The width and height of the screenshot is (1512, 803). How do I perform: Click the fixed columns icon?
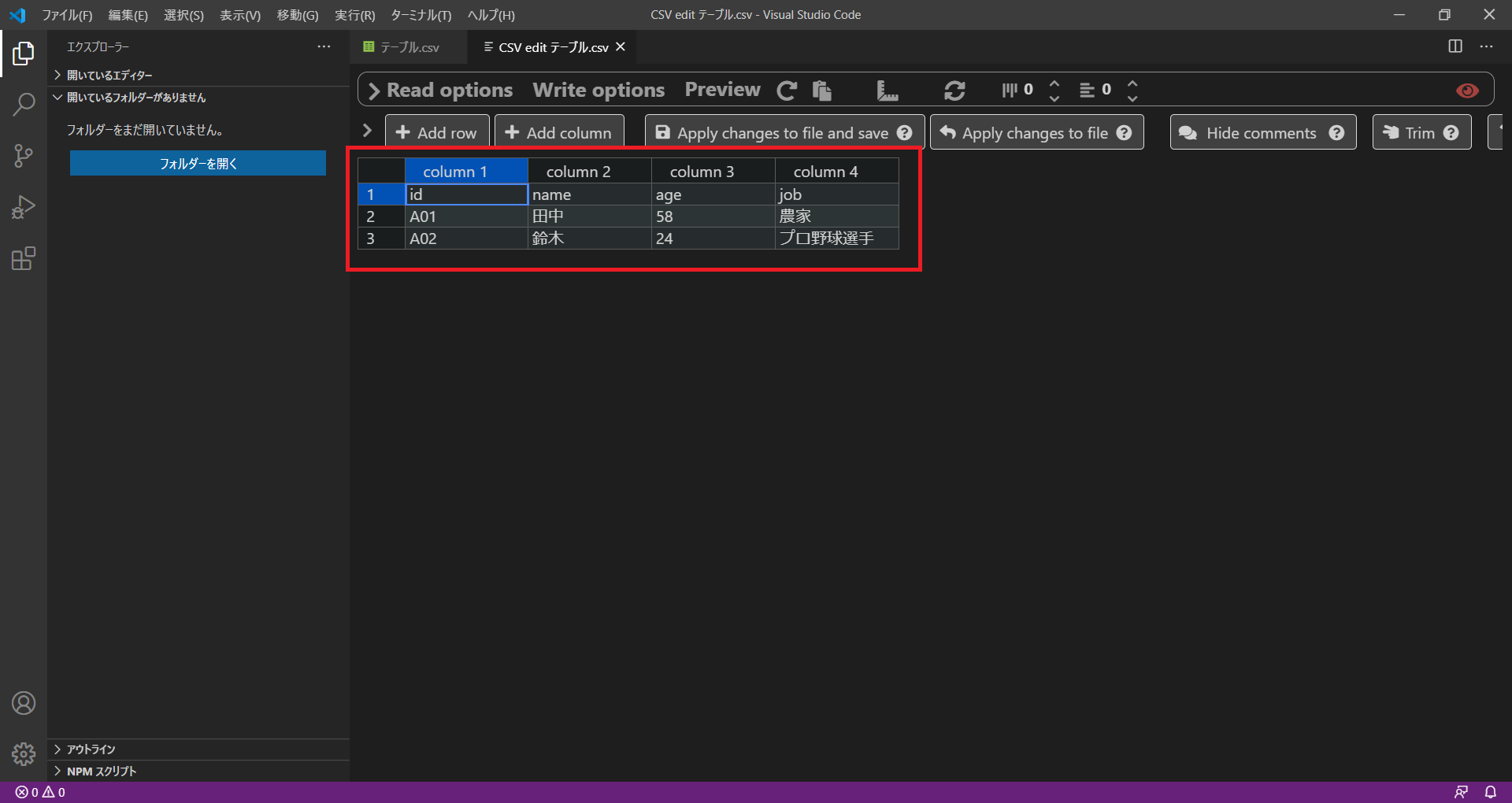(x=1010, y=91)
